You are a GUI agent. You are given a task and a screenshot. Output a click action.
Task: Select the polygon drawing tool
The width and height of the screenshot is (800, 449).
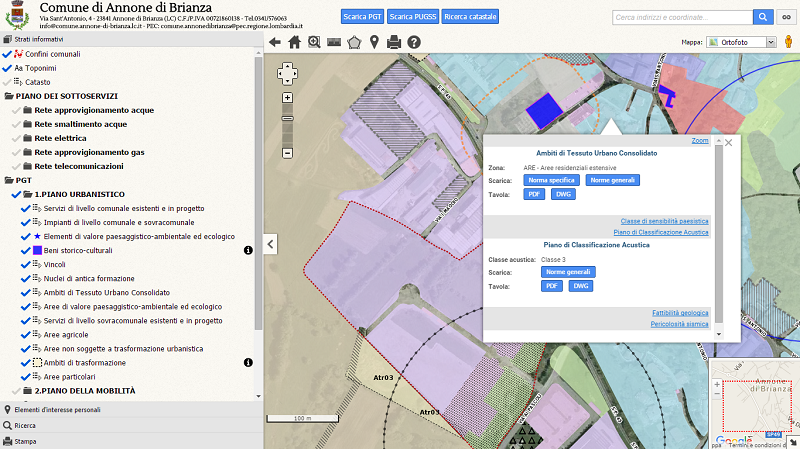(x=354, y=42)
